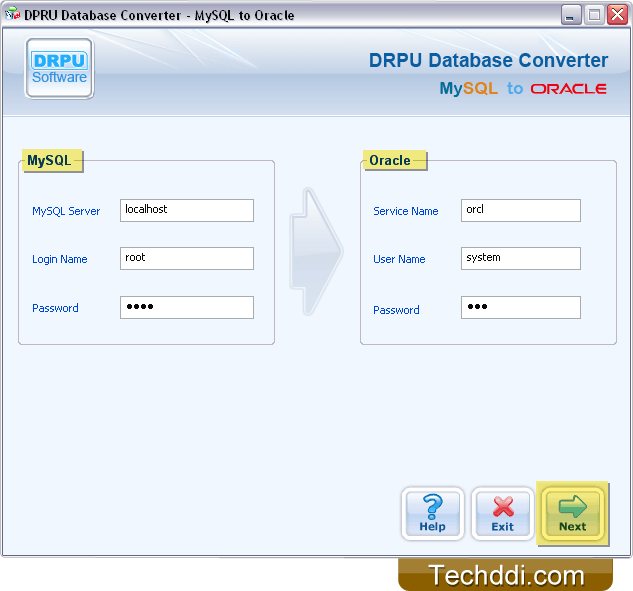Click the "Login Name" label text
The height and width of the screenshot is (591, 633).
[x=60, y=259]
